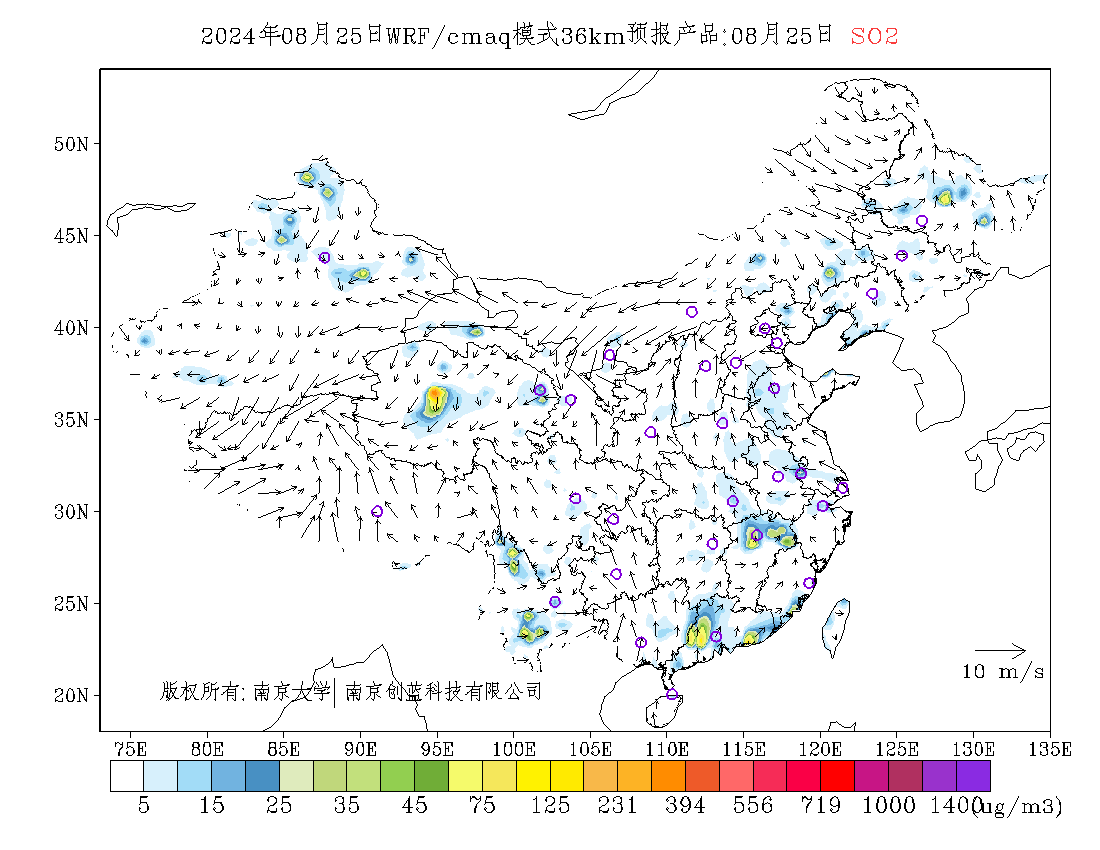Pick the white first legend swatch
This screenshot has height=850, width=1100.
[x=127, y=776]
